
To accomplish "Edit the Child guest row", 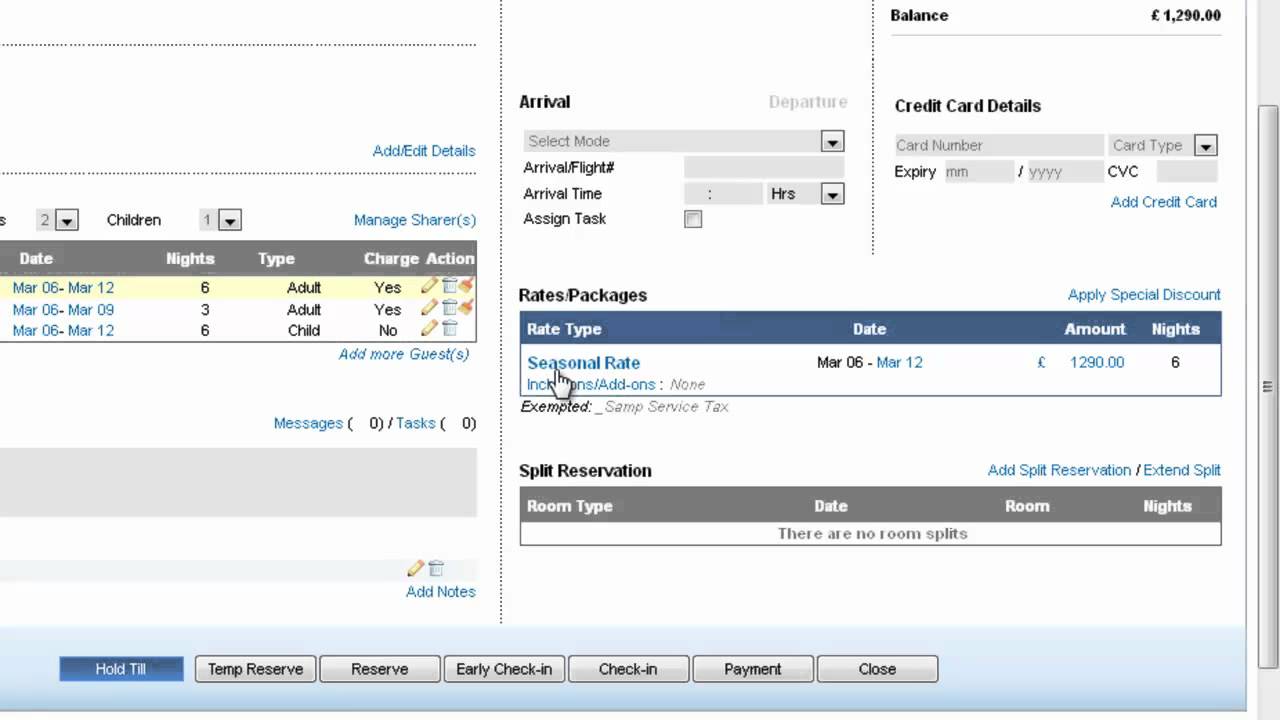I will 429,329.
